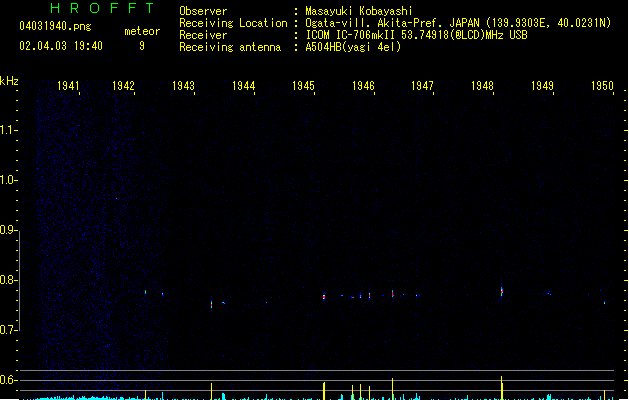Click the gray vertical range bar near 0.8 kHz

(x=19, y=281)
